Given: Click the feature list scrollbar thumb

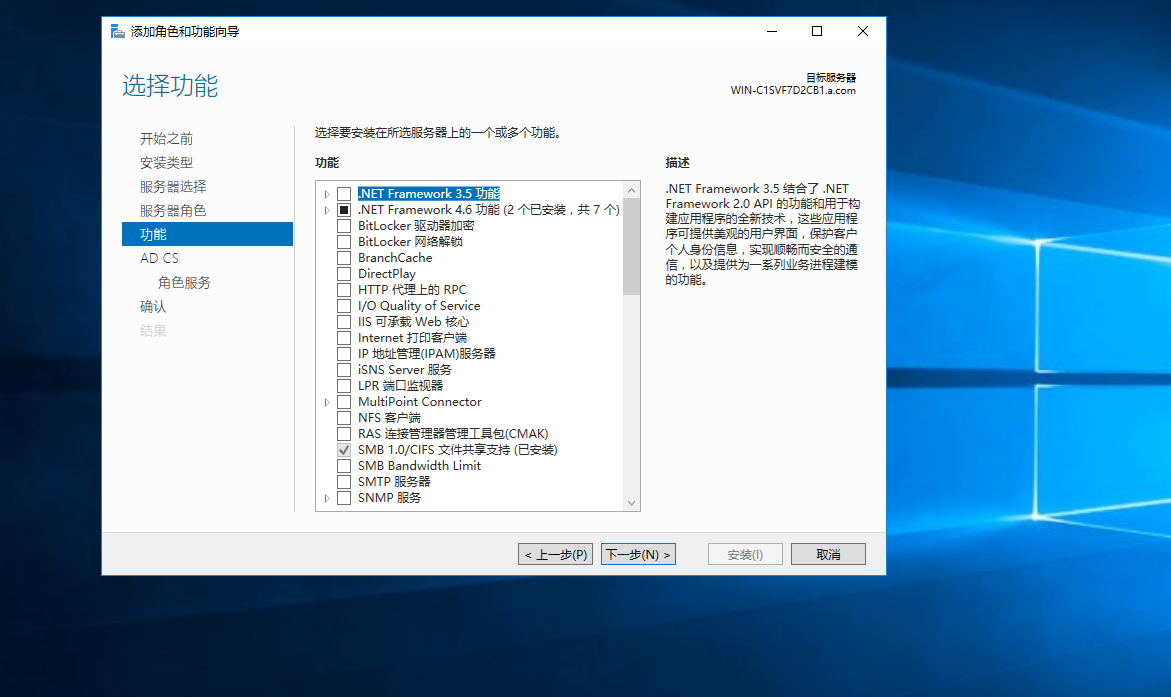Looking at the screenshot, I should point(632,247).
